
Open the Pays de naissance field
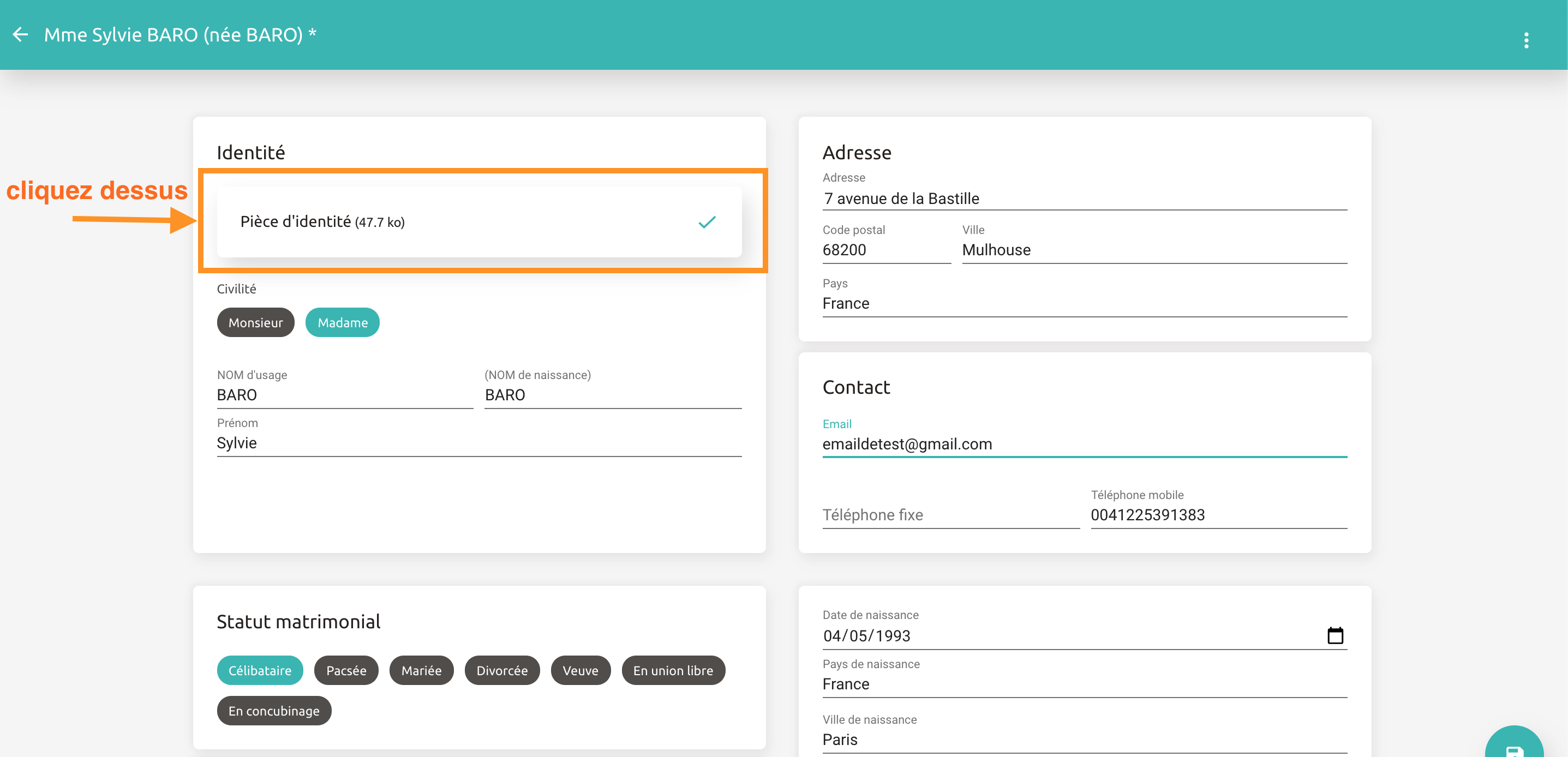click(1084, 684)
